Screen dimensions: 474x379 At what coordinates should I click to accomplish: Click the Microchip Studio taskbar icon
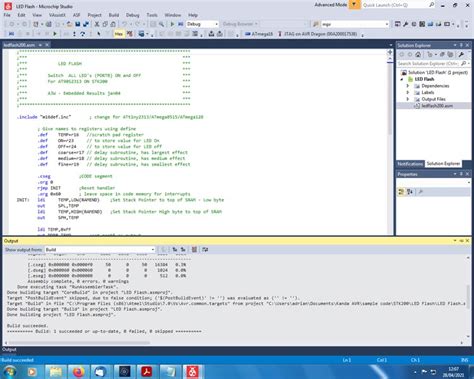point(193,372)
